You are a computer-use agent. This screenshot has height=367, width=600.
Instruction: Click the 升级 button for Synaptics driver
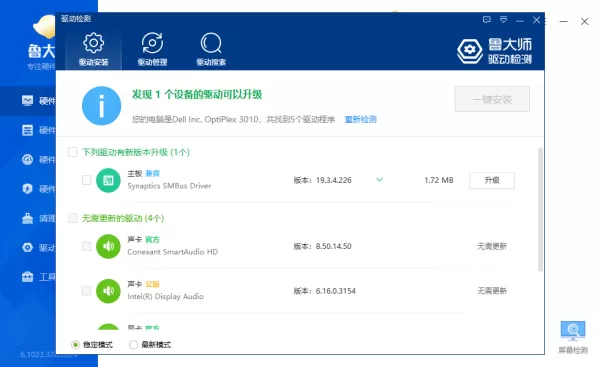coord(492,180)
